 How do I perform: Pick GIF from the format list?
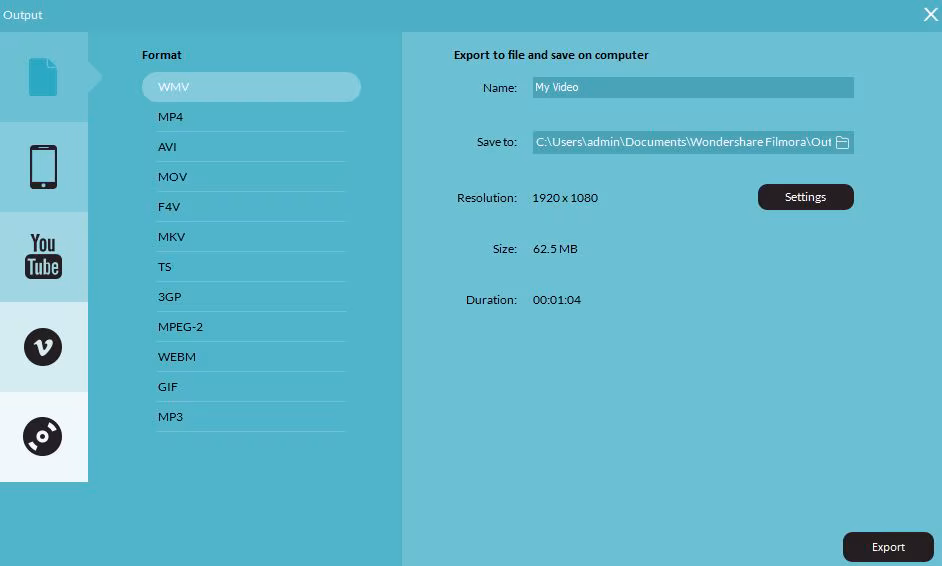click(x=251, y=387)
